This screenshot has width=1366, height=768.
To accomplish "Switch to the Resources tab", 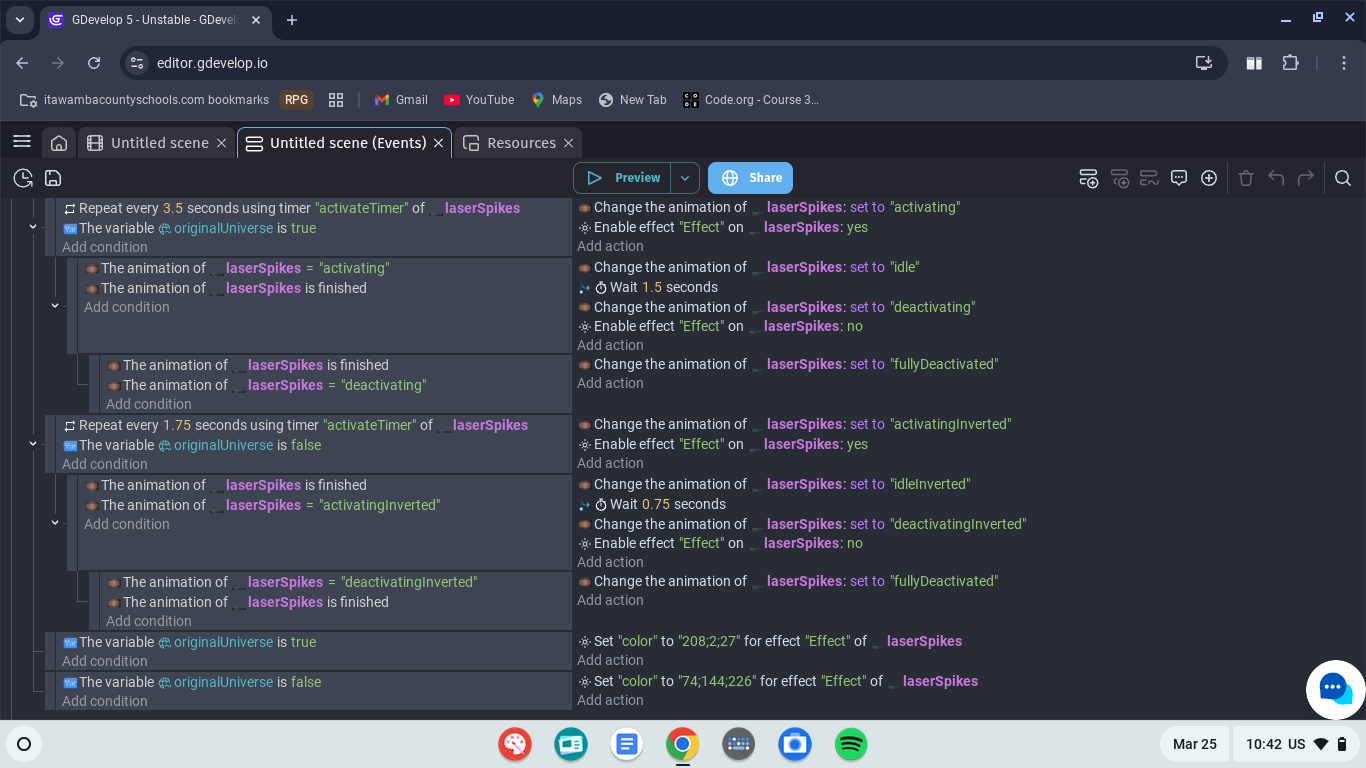I will coord(521,143).
